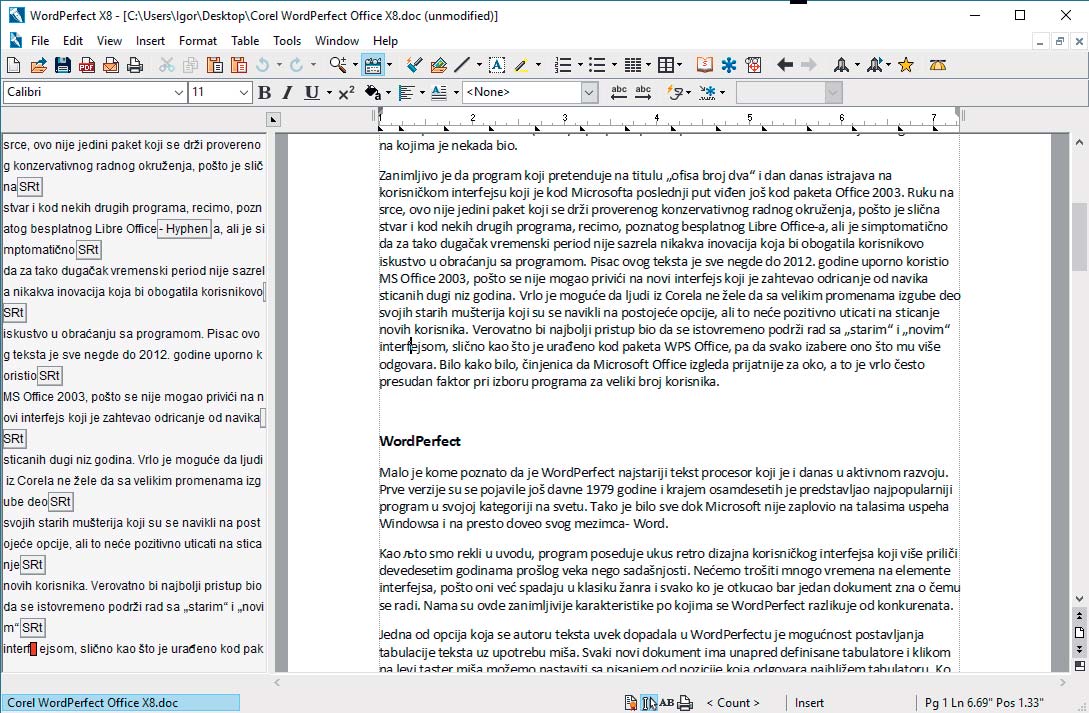Click the WordPerfect document icon beside File menu
The width and height of the screenshot is (1089, 713).
coord(15,41)
